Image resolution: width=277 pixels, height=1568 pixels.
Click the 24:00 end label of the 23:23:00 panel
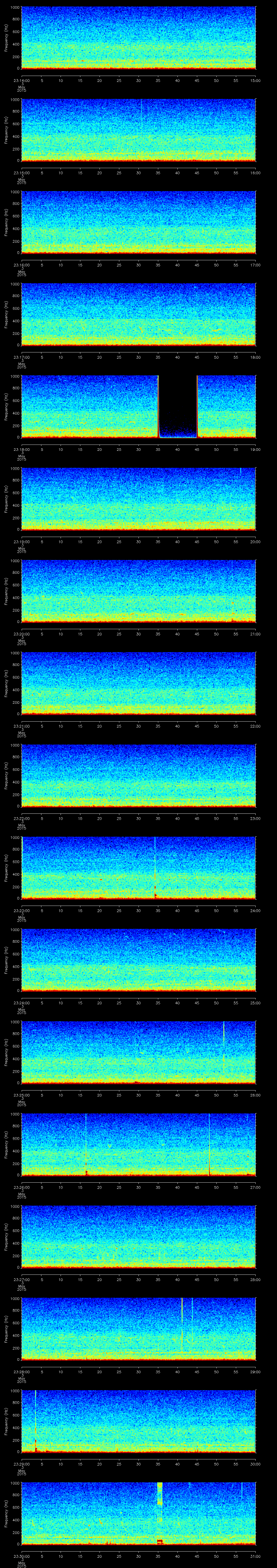[256, 910]
